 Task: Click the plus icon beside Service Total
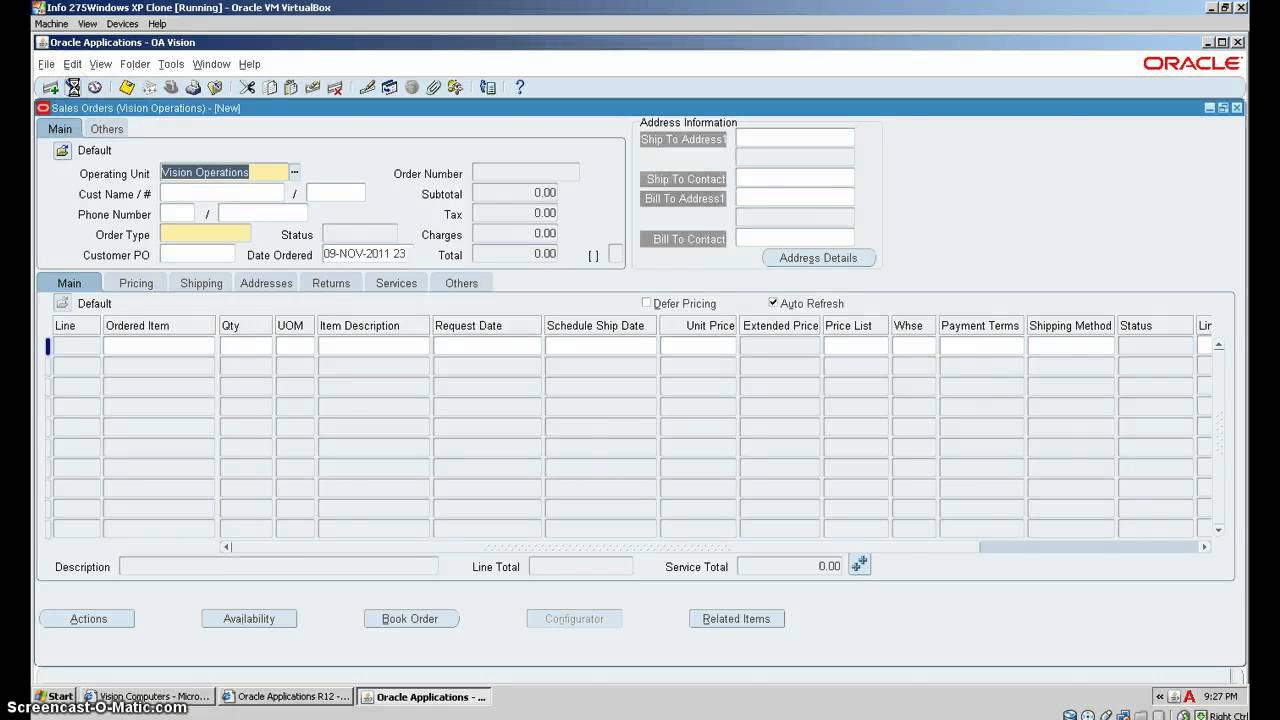pos(860,566)
